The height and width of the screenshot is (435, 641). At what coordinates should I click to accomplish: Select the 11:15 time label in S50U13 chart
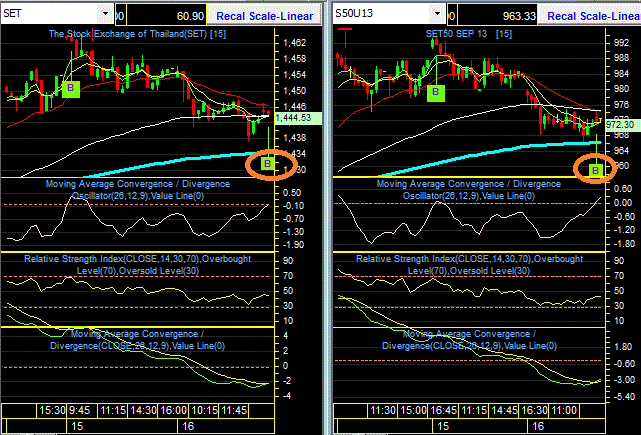click(x=475, y=410)
